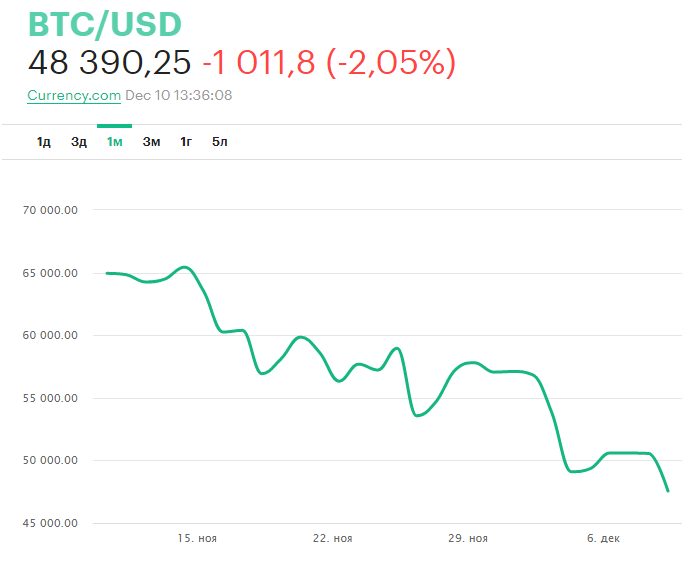Screen dimensions: 690x566
Task: Show the 5л five-year range
Action: [x=220, y=142]
